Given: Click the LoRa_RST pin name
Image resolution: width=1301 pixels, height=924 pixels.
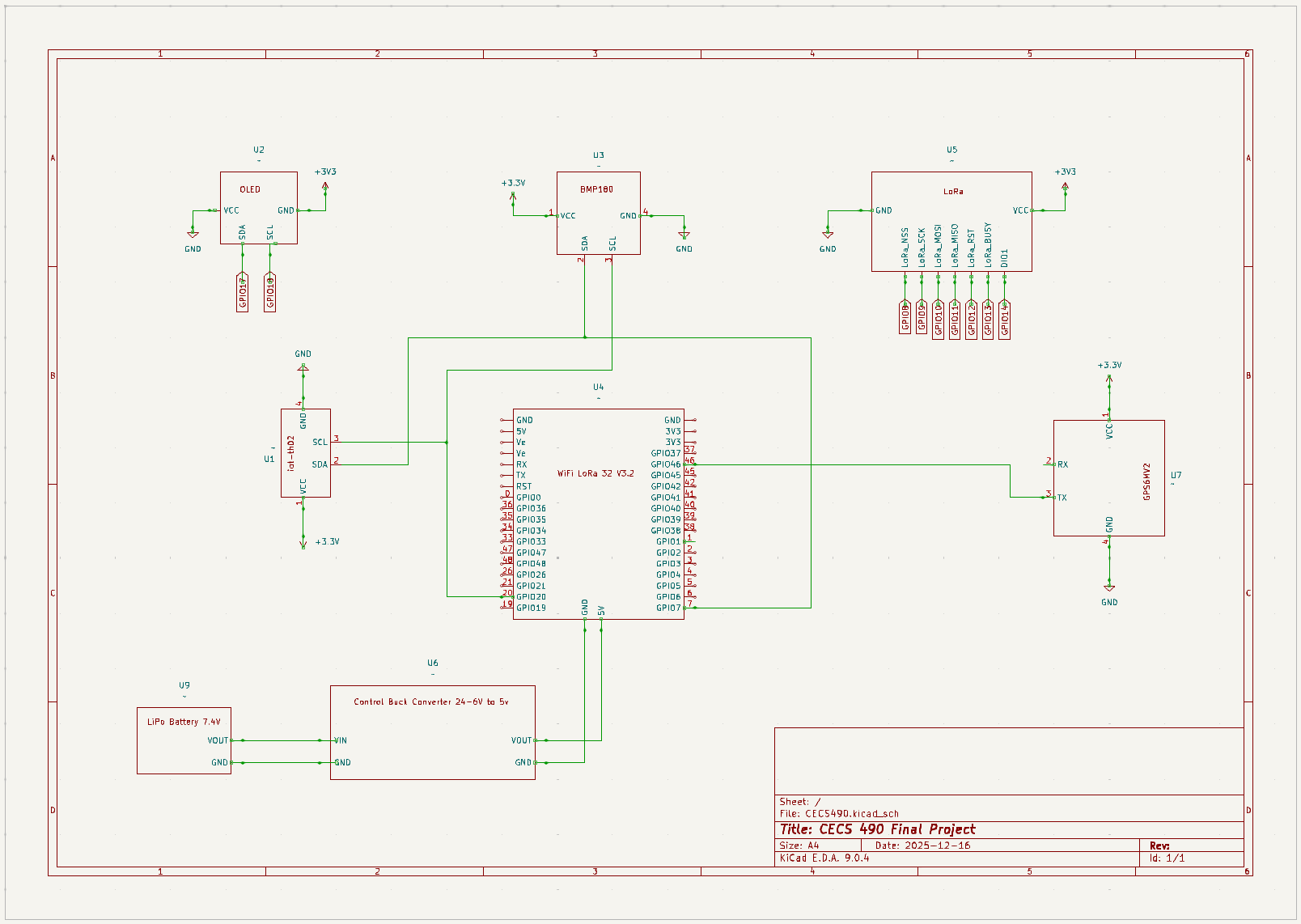Looking at the screenshot, I should coord(972,247).
